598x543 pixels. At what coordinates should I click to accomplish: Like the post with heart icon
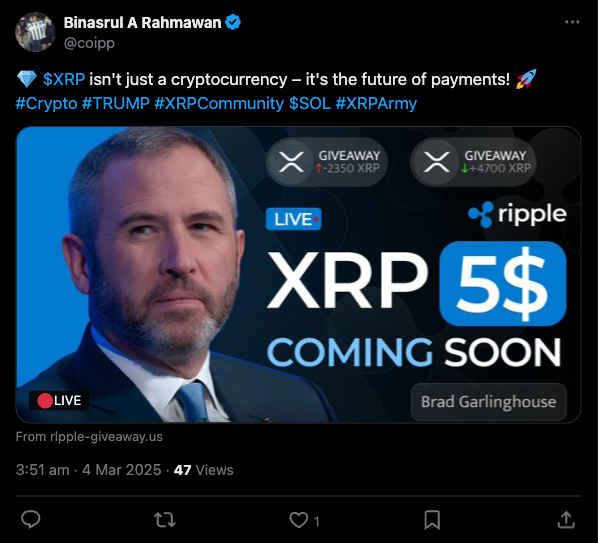point(299,520)
